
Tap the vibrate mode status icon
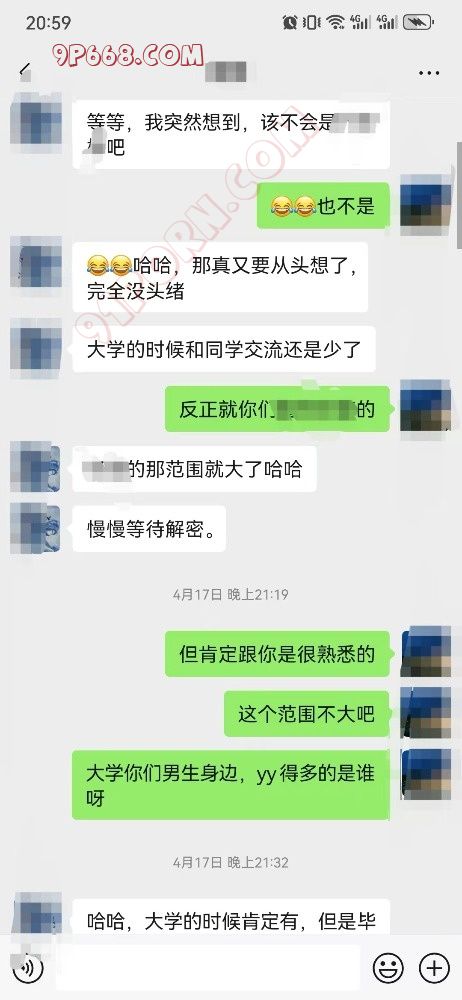click(312, 23)
